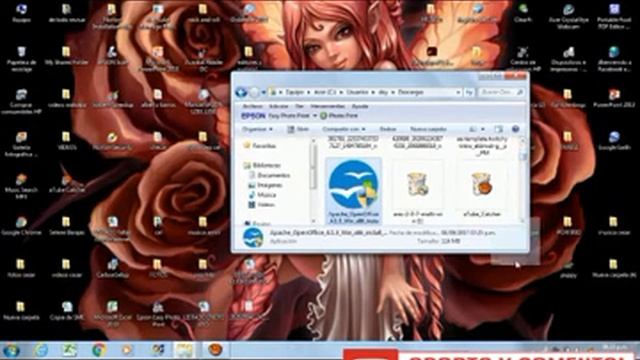The width and height of the screenshot is (640, 360).
Task: Open the view options dropdown arrow
Action: click(483, 129)
